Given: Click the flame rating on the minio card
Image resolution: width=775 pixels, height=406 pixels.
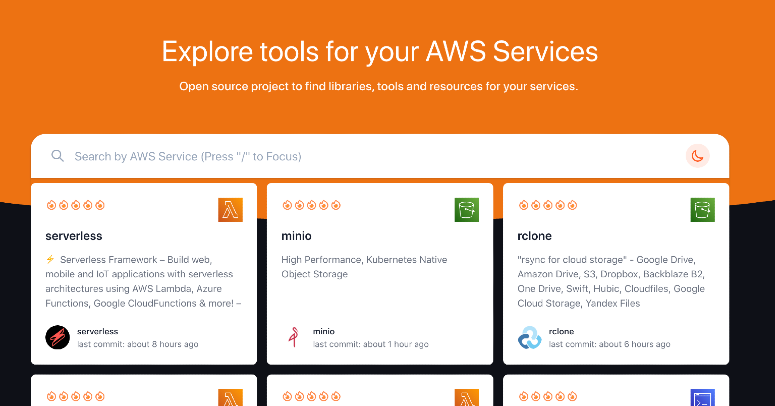Looking at the screenshot, I should pos(311,205).
